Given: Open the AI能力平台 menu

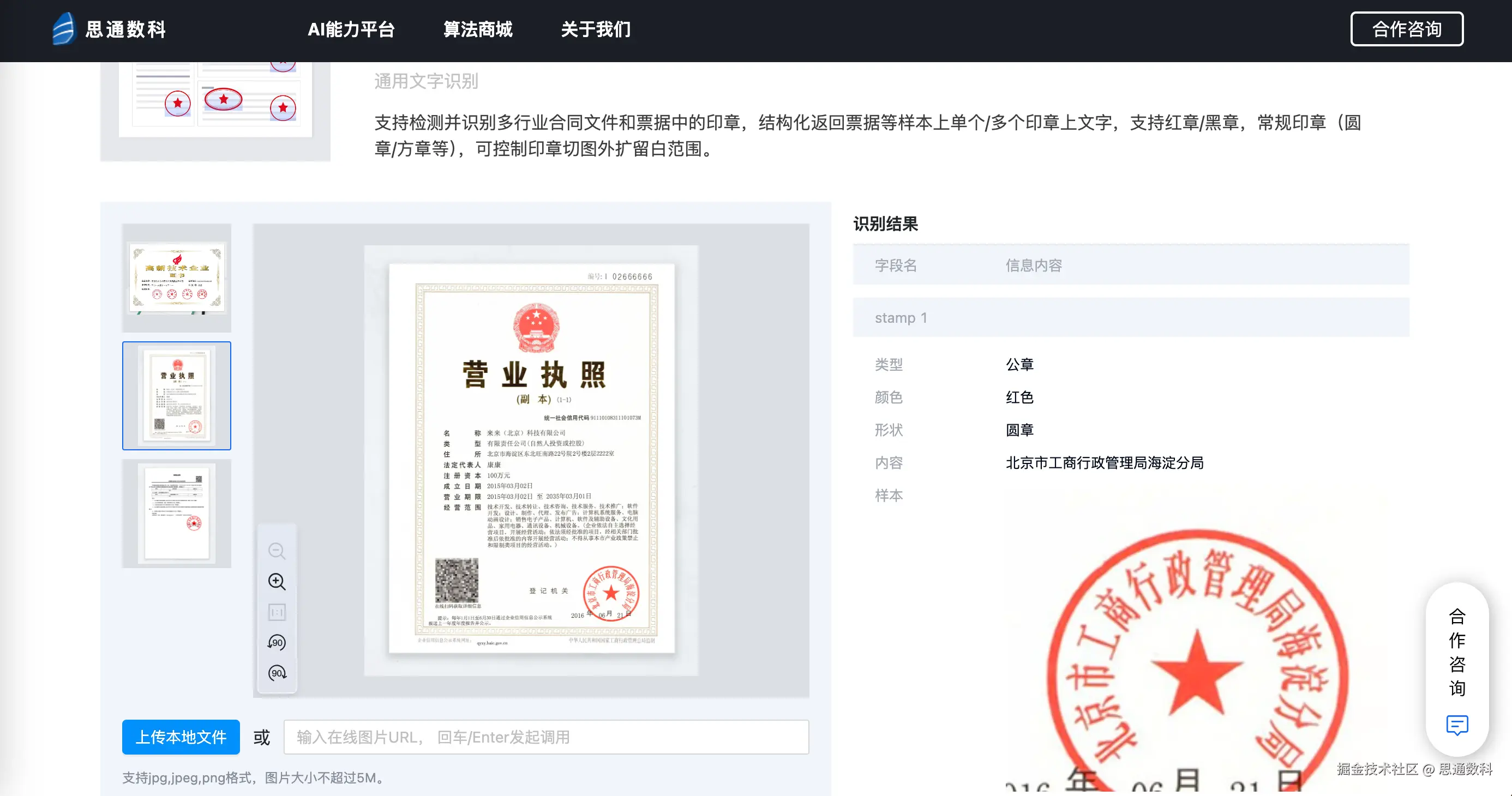Looking at the screenshot, I should [x=350, y=29].
